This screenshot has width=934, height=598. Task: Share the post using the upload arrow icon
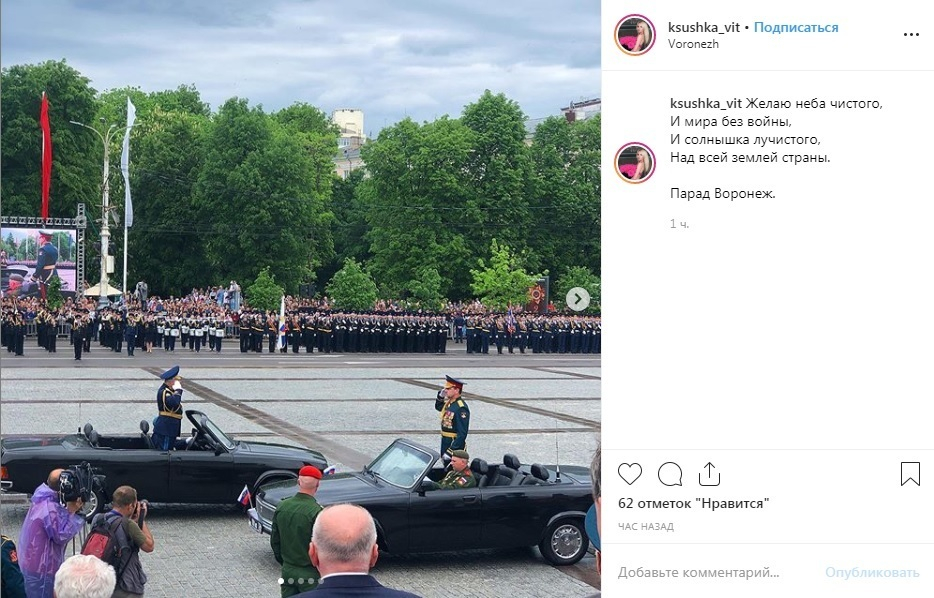[709, 474]
